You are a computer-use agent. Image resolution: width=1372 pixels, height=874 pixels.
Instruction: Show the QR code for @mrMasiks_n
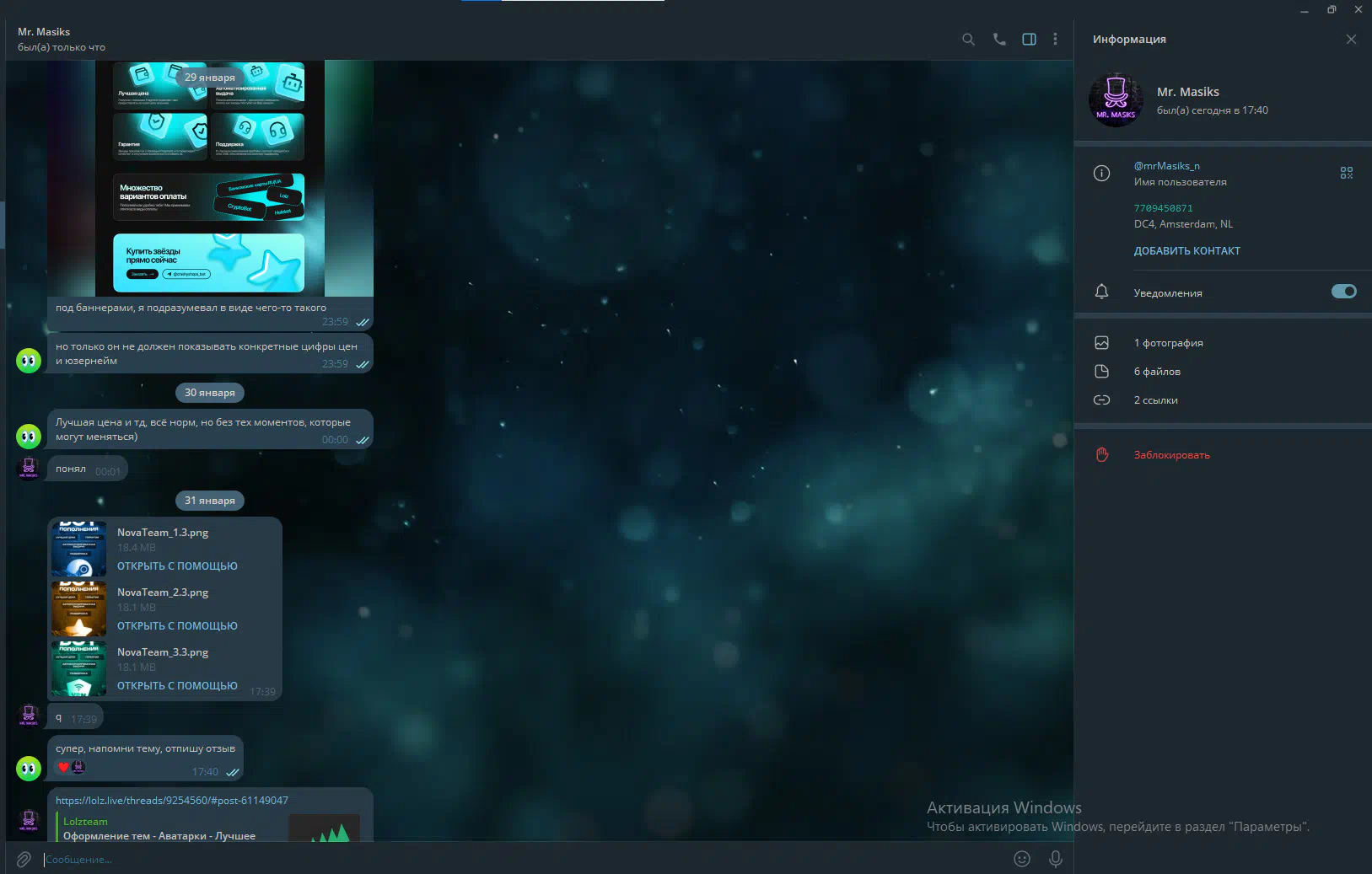[1346, 173]
